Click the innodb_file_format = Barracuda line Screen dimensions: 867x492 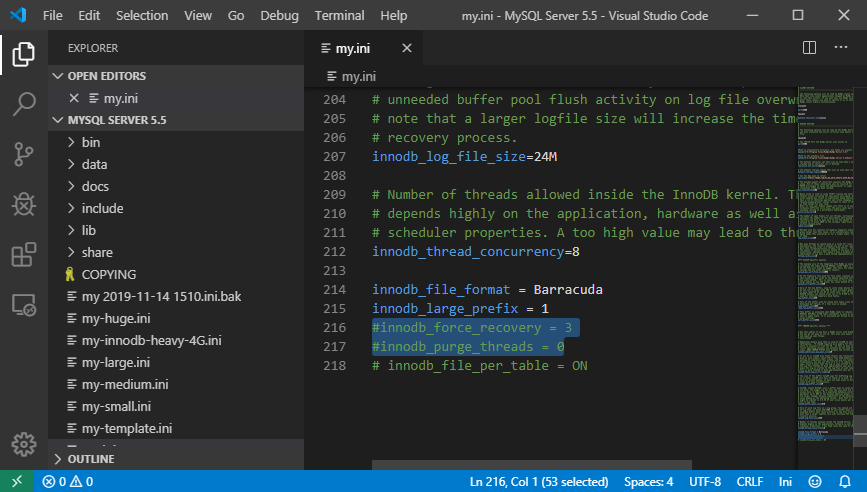click(487, 289)
